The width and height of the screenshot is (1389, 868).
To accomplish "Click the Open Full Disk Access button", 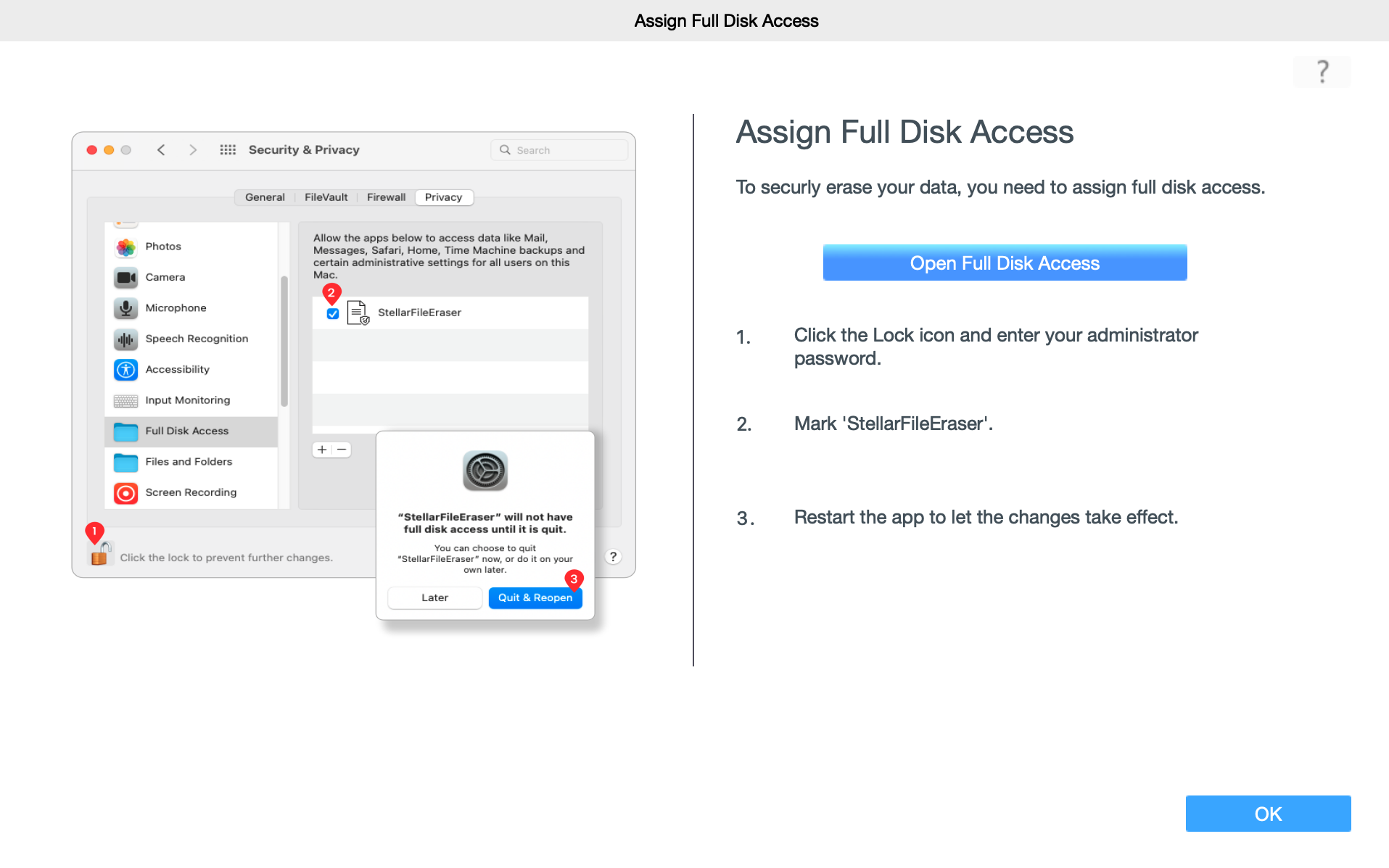I will (1005, 263).
